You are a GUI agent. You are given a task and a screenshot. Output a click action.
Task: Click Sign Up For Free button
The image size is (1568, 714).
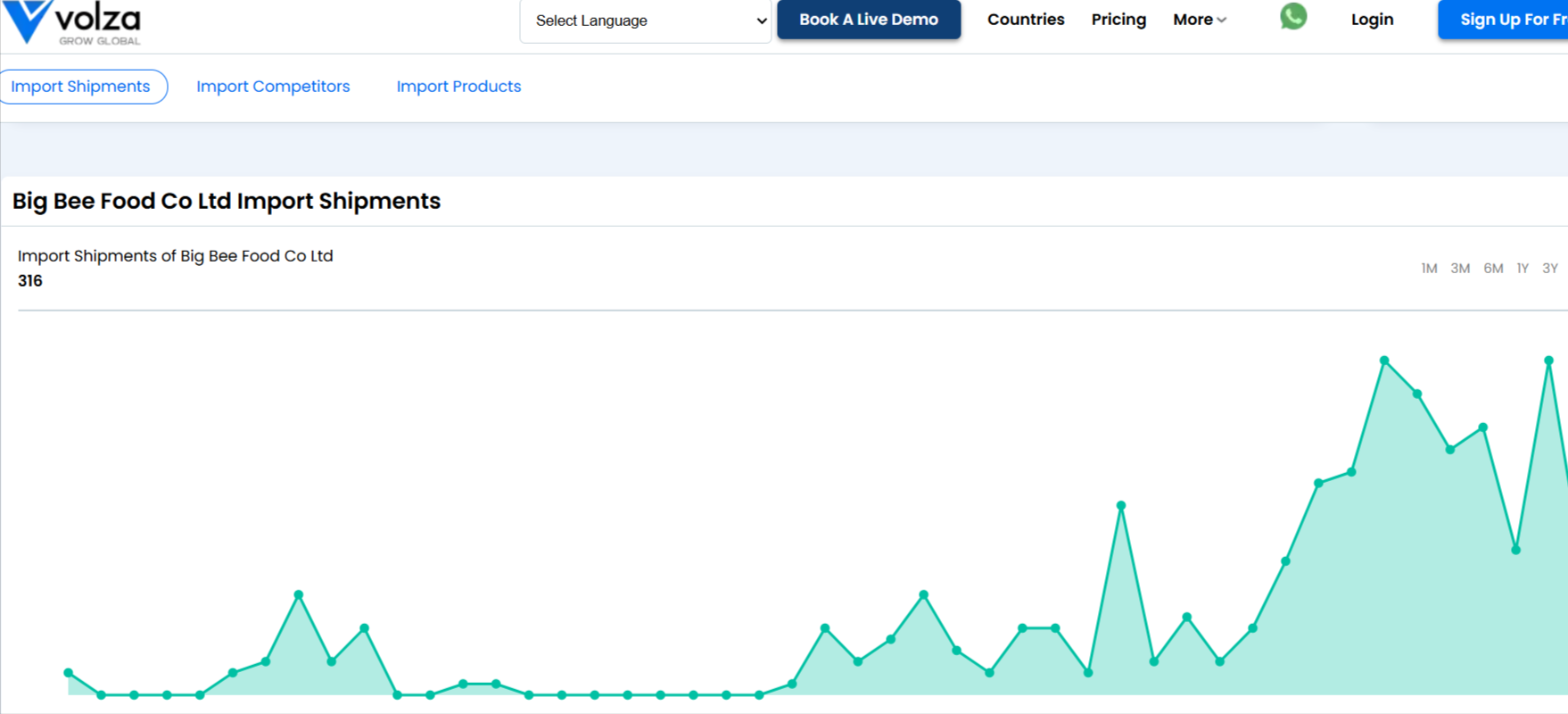tap(1503, 20)
